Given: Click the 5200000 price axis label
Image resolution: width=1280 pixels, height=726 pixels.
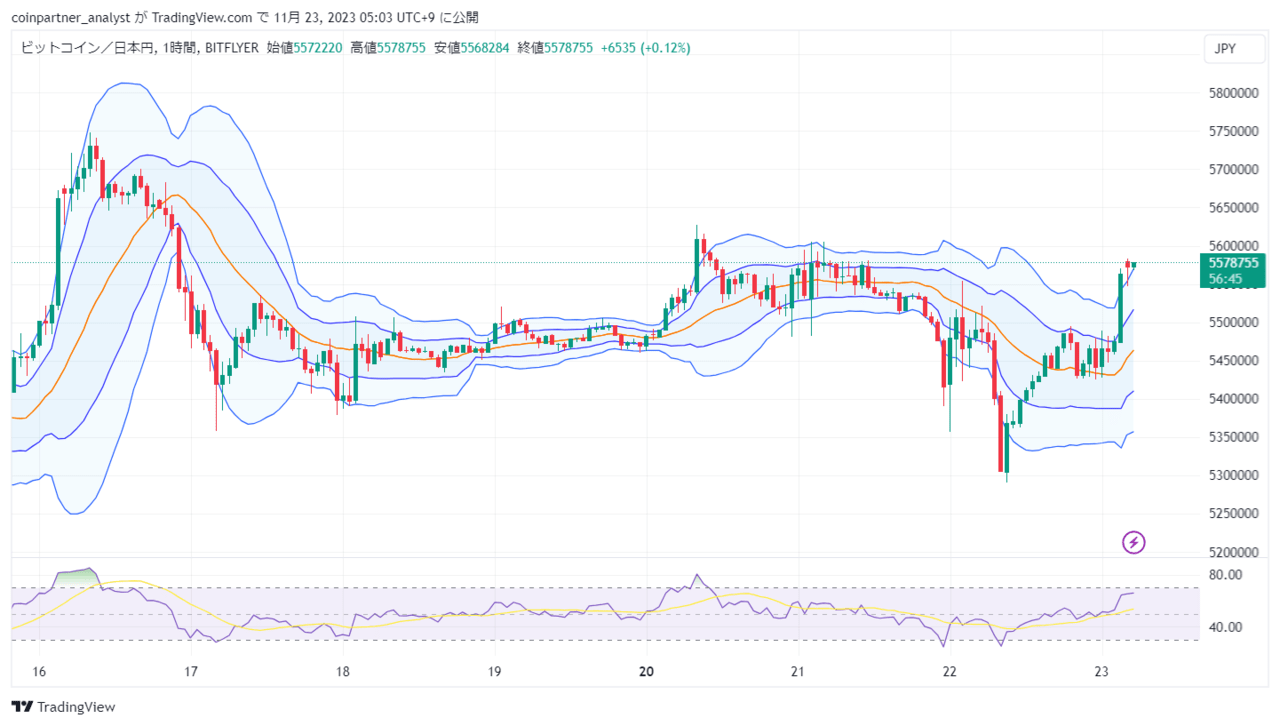Looking at the screenshot, I should (x=1233, y=552).
